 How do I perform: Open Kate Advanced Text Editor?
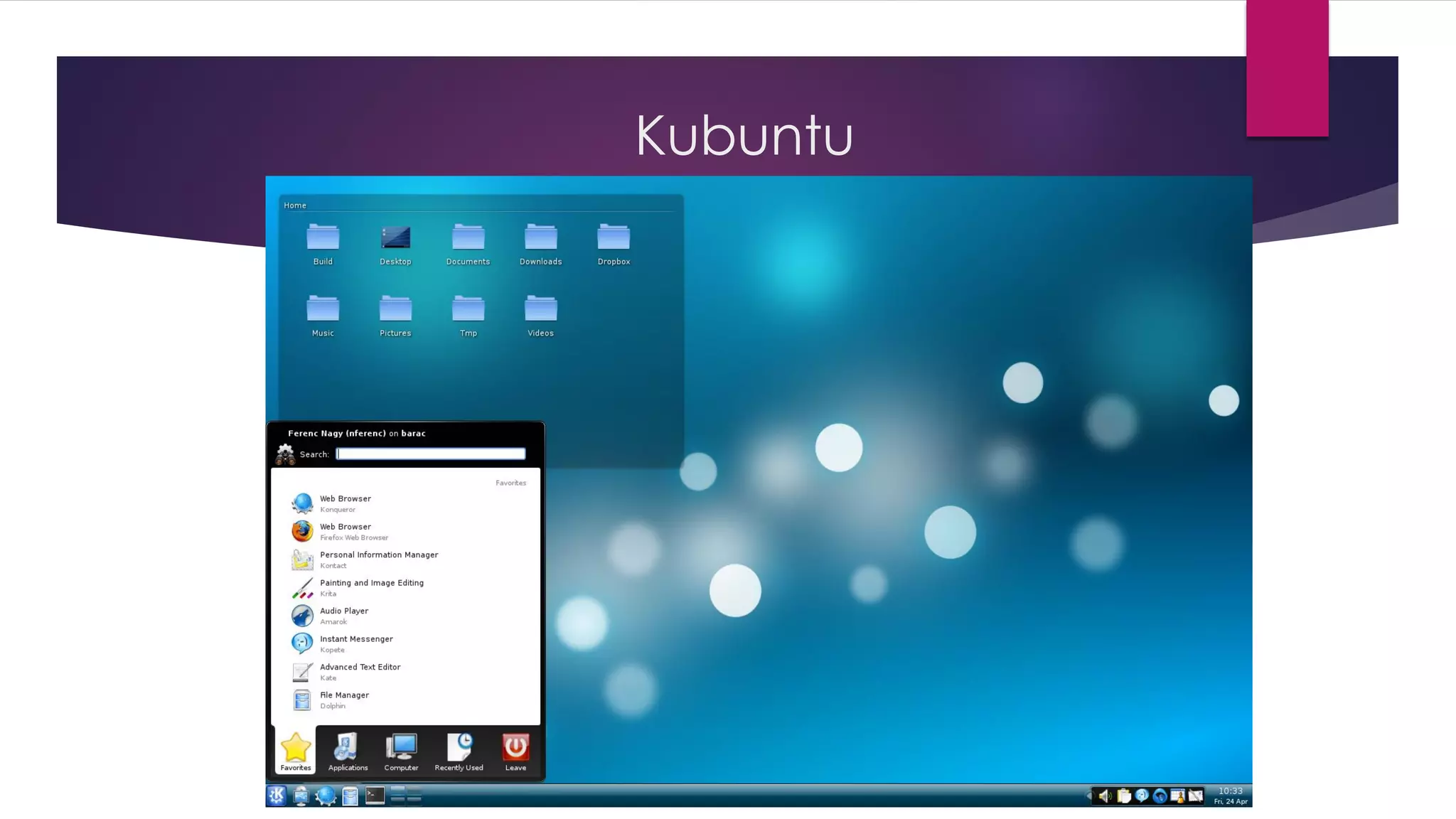(405, 672)
